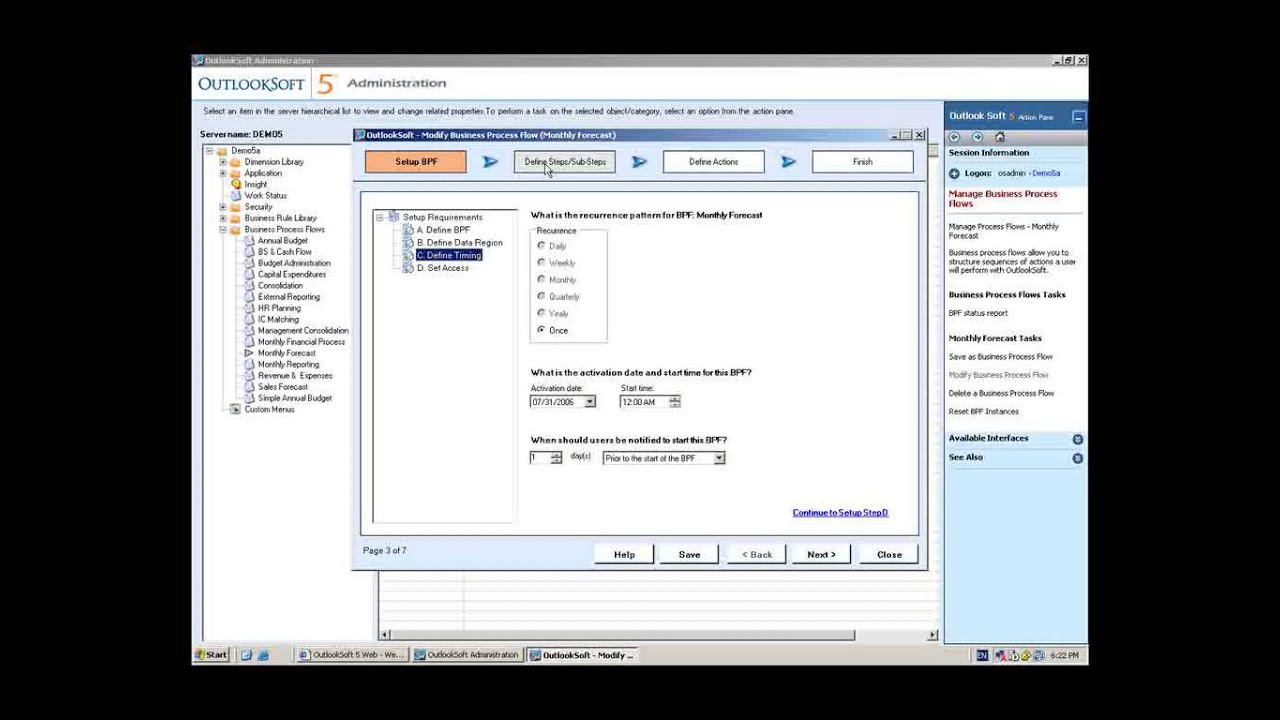Select the Daily recurrence option
Screen dimensions: 1280x720
(552, 246)
